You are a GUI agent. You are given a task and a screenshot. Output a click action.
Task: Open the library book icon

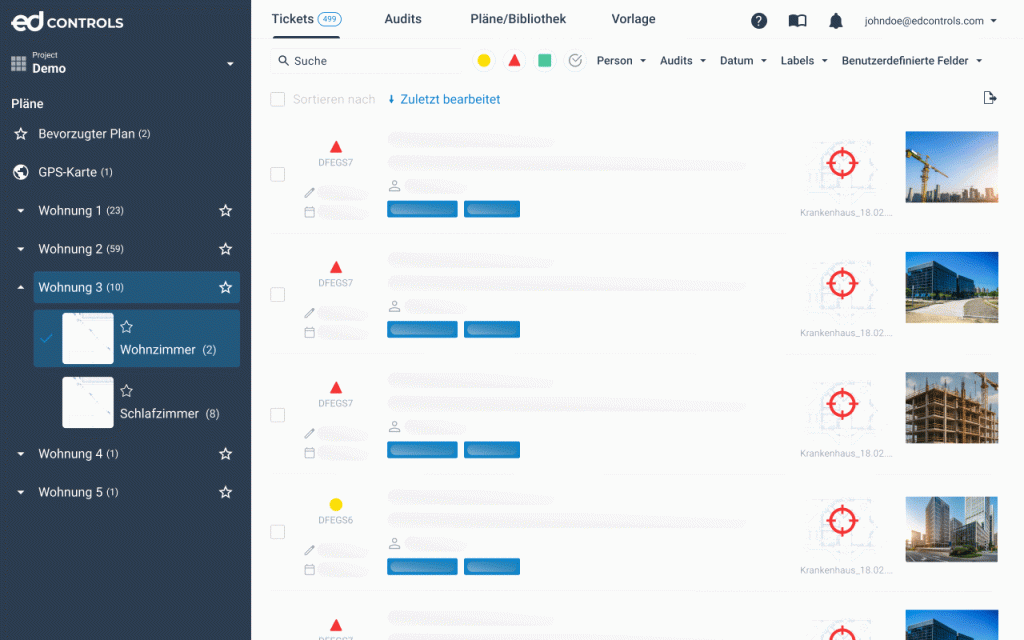797,21
